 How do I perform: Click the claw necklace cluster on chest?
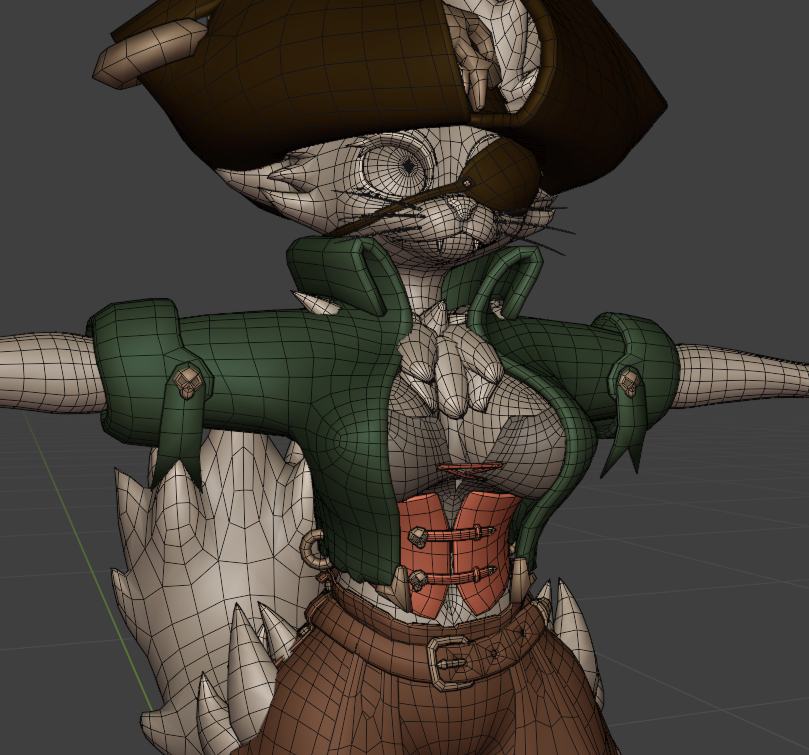point(450,361)
